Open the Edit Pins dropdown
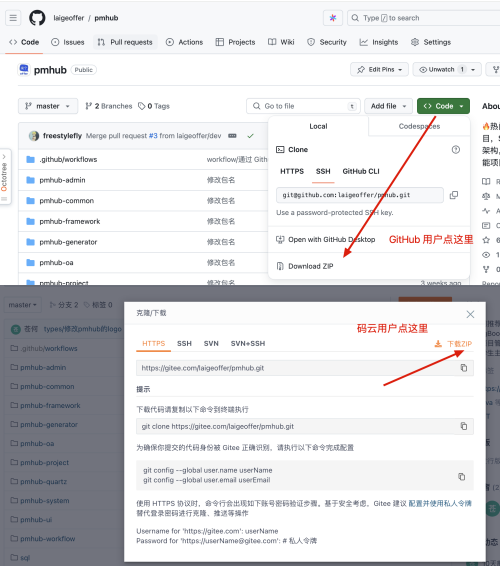This screenshot has height=566, width=500. point(379,69)
